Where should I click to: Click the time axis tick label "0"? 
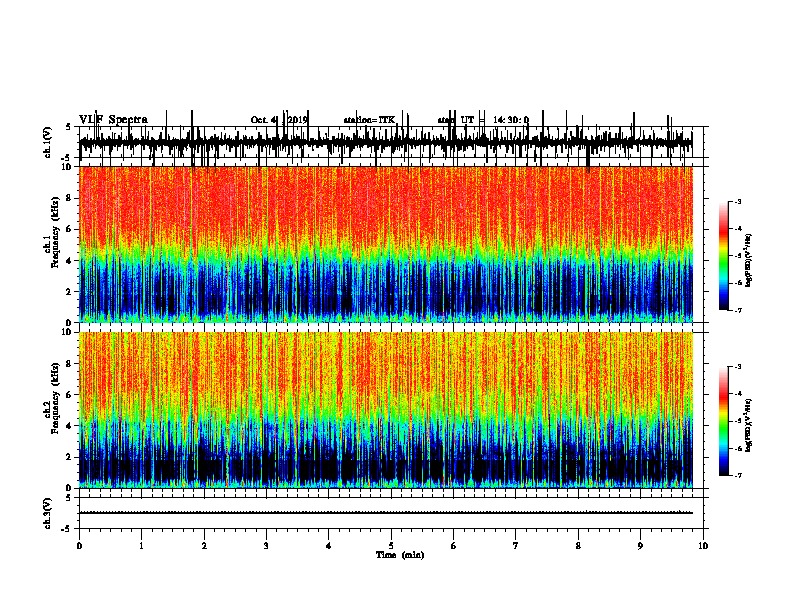79,546
